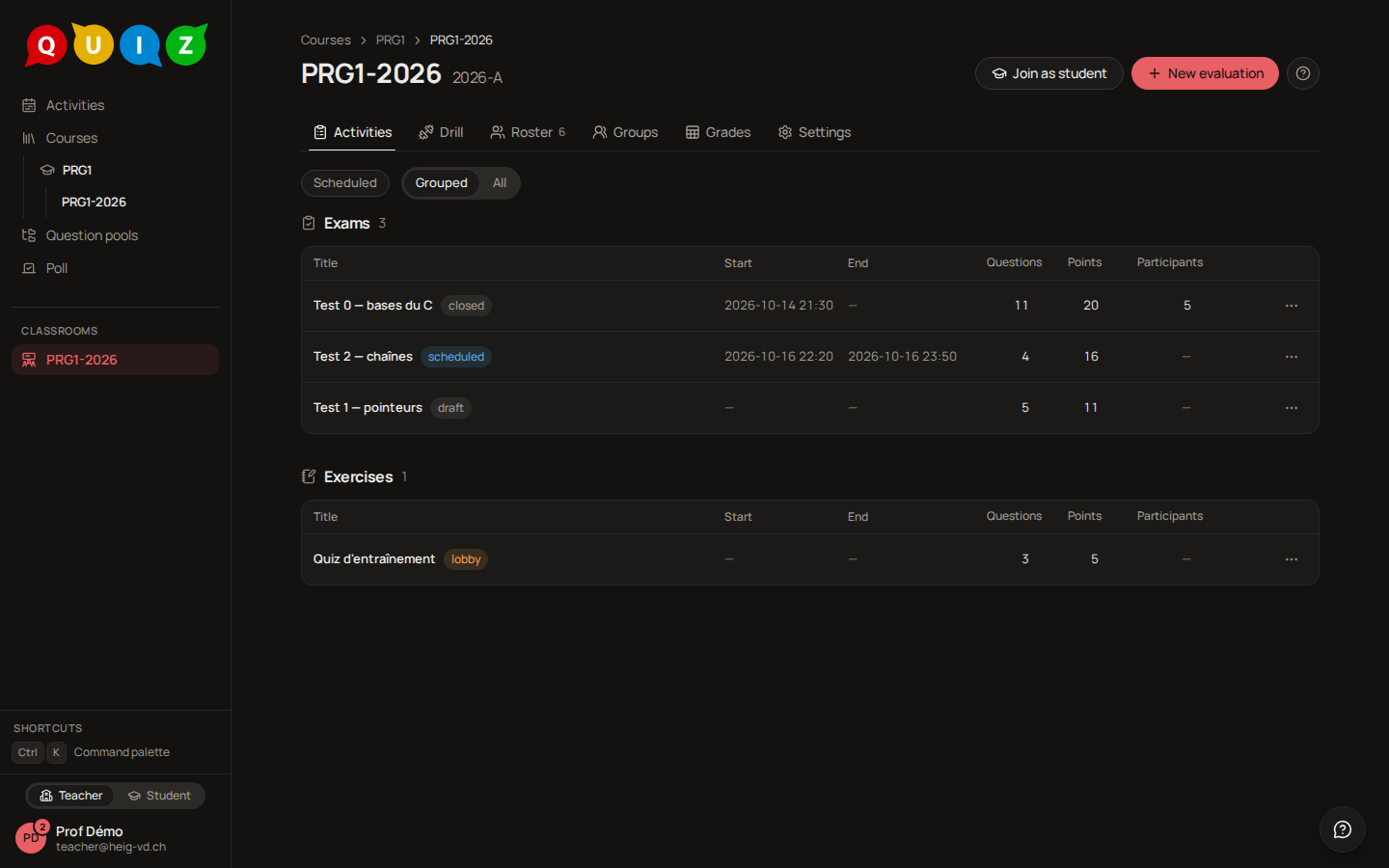Viewport: 1389px width, 868px height.
Task: Open row actions for Quiz d'entraînement
Action: pyautogui.click(x=1292, y=559)
